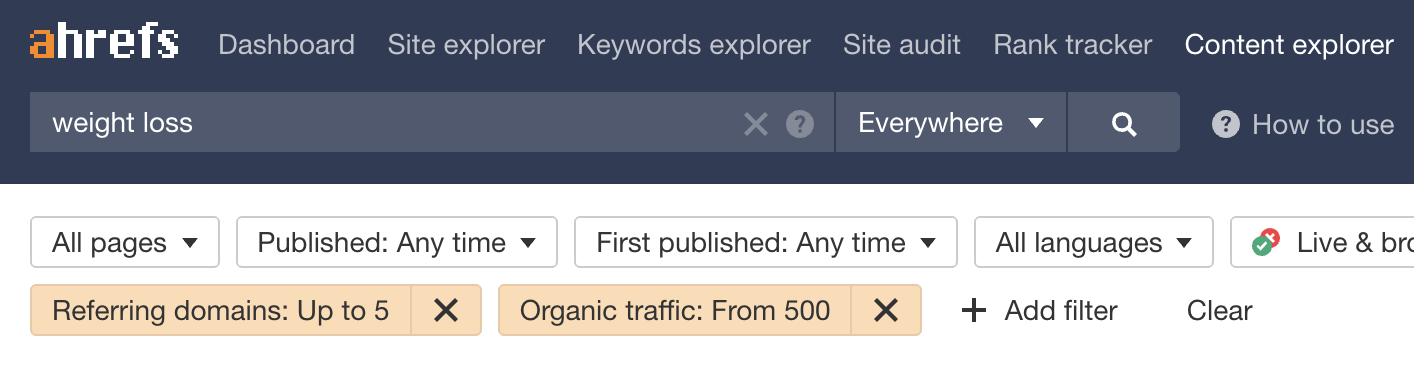Click the Clear filters link
Image resolution: width=1414 pixels, height=366 pixels.
pyautogui.click(x=1219, y=311)
